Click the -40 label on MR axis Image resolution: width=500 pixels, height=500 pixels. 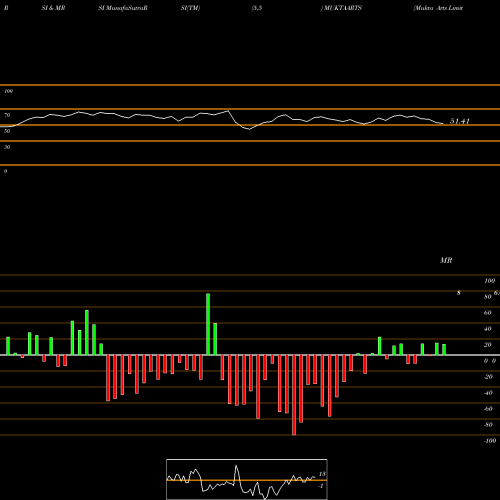(x=488, y=393)
